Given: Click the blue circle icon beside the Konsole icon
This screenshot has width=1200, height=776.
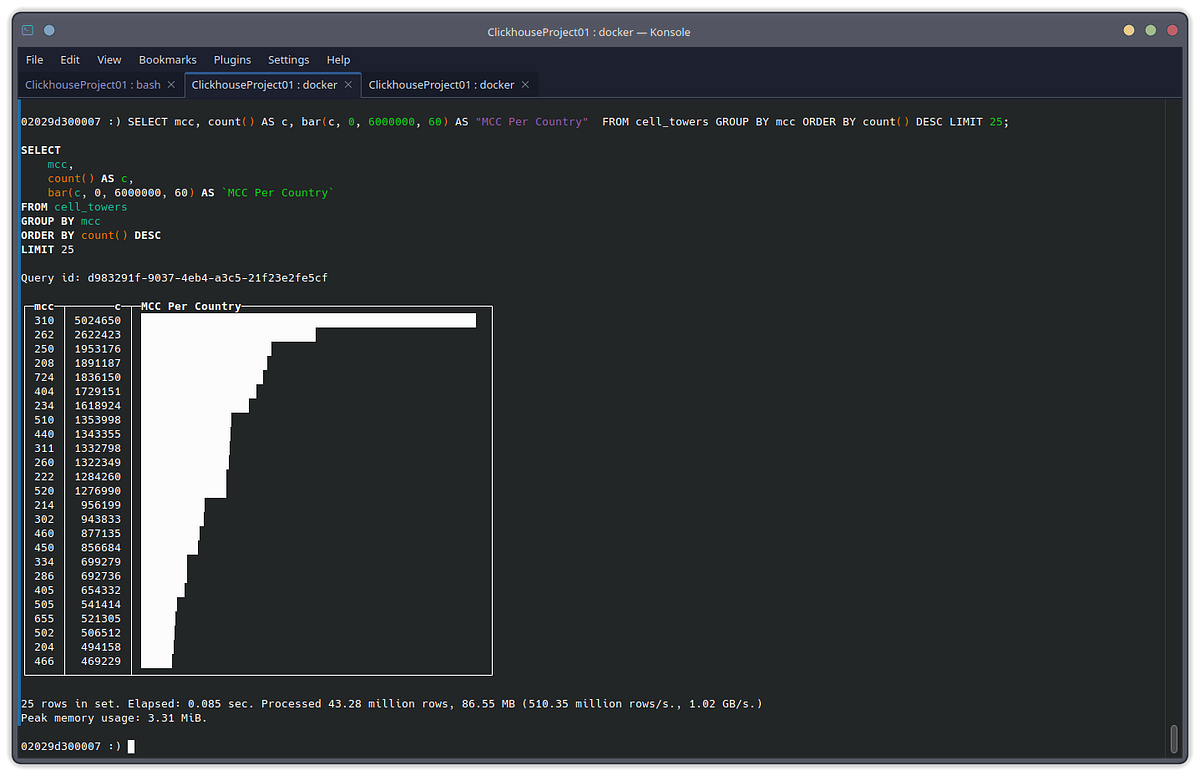Looking at the screenshot, I should coord(48,30).
